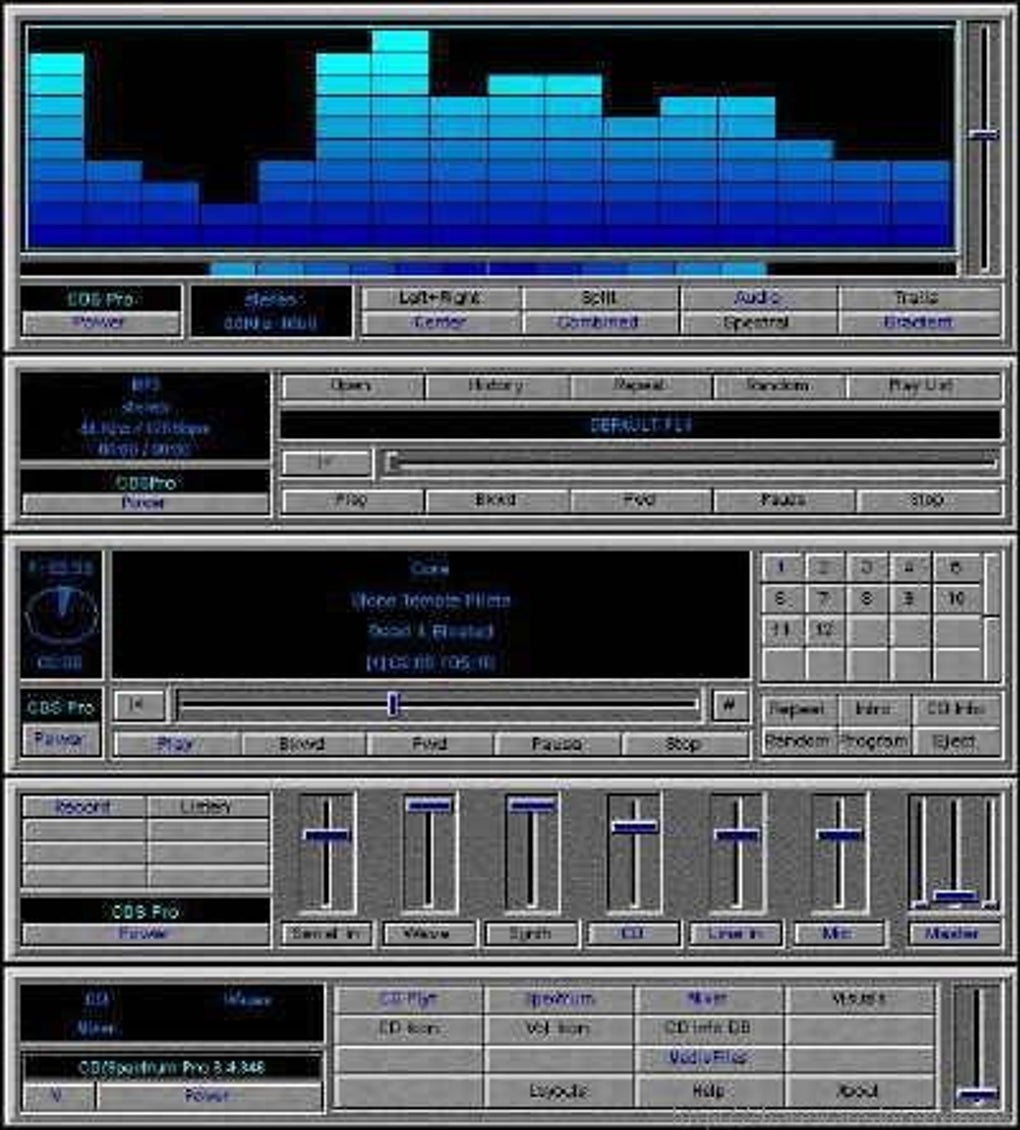The width and height of the screenshot is (1020, 1130).
Task: Toggle Intro mode in the CD player
Action: 874,709
